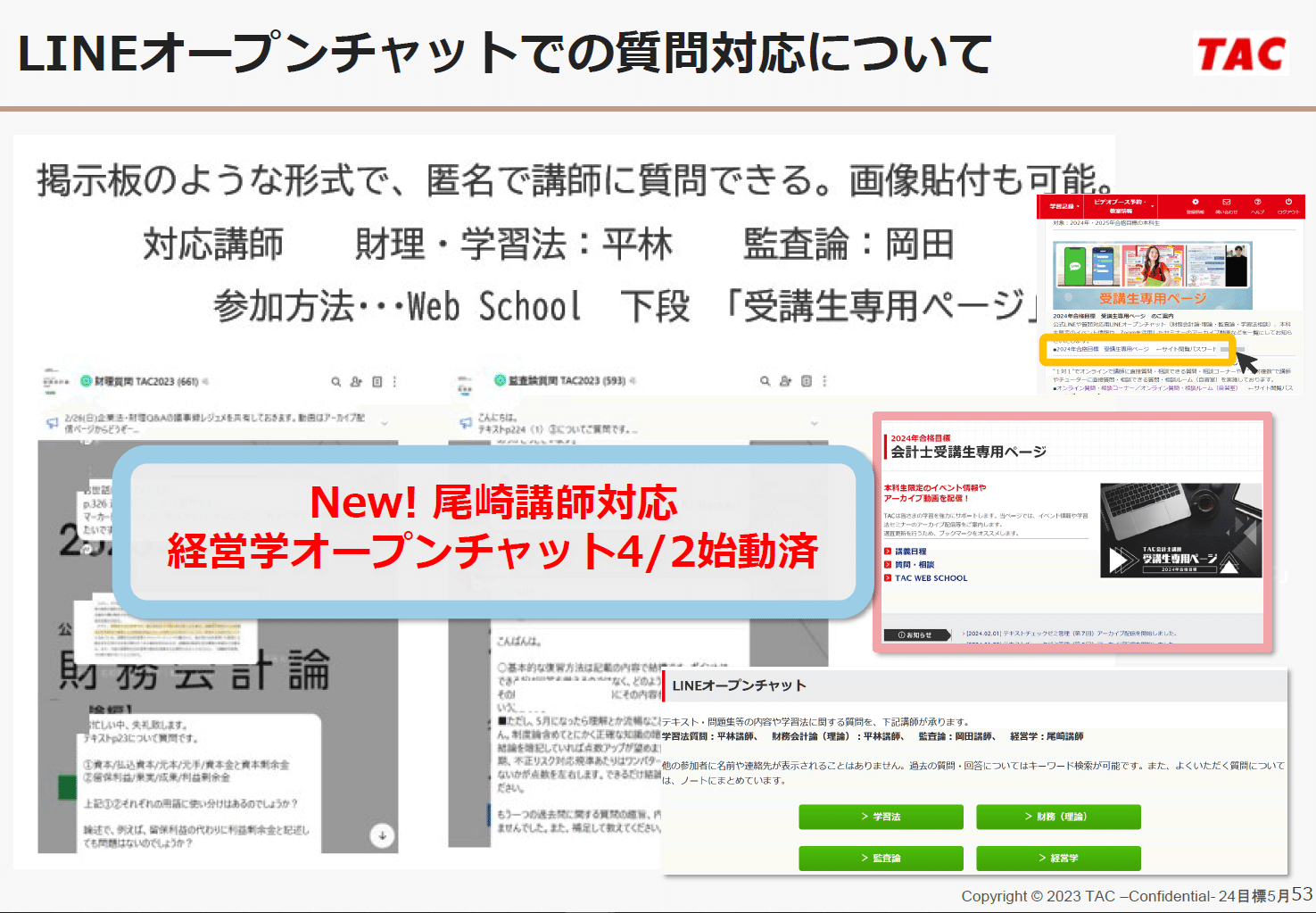Expand the 学習記録 dropdown arrow

(1079, 205)
